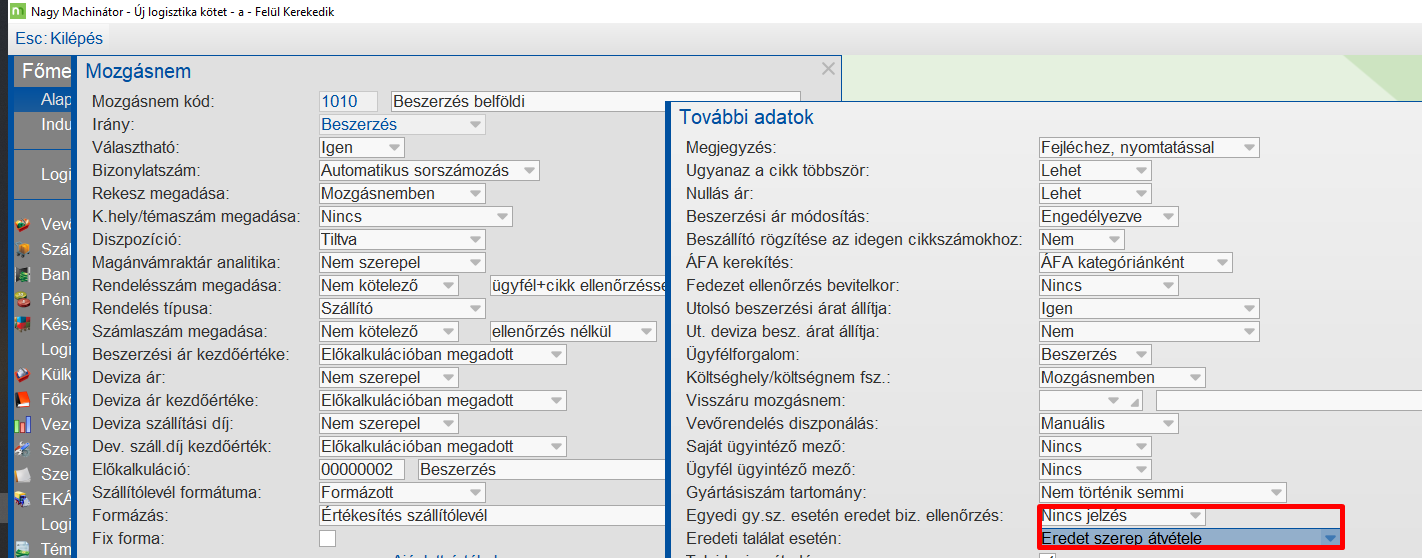
Task: Click the Mozgásnem kód field 1010
Action: tap(349, 101)
